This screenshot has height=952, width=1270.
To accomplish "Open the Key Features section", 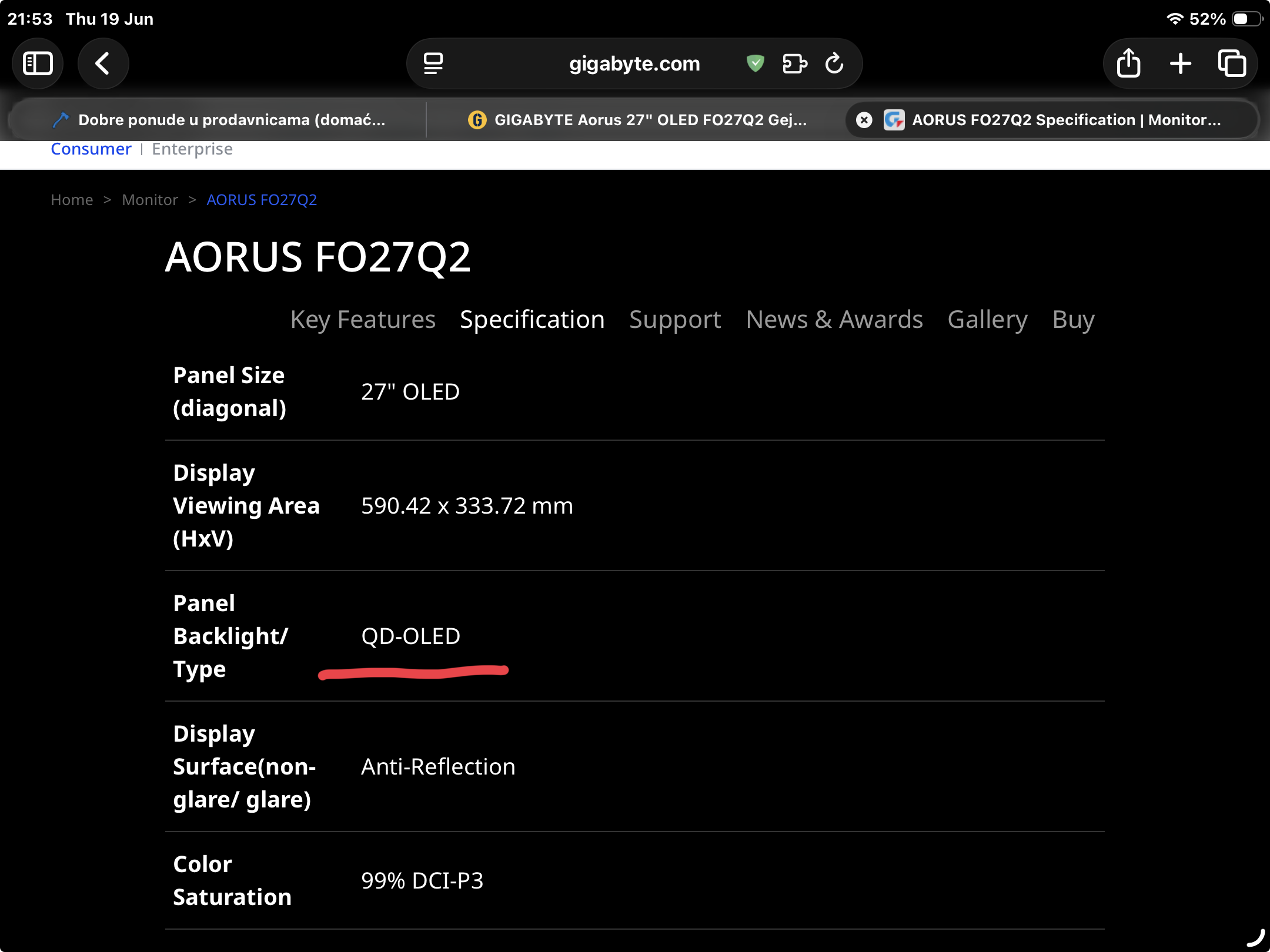I will coord(363,320).
